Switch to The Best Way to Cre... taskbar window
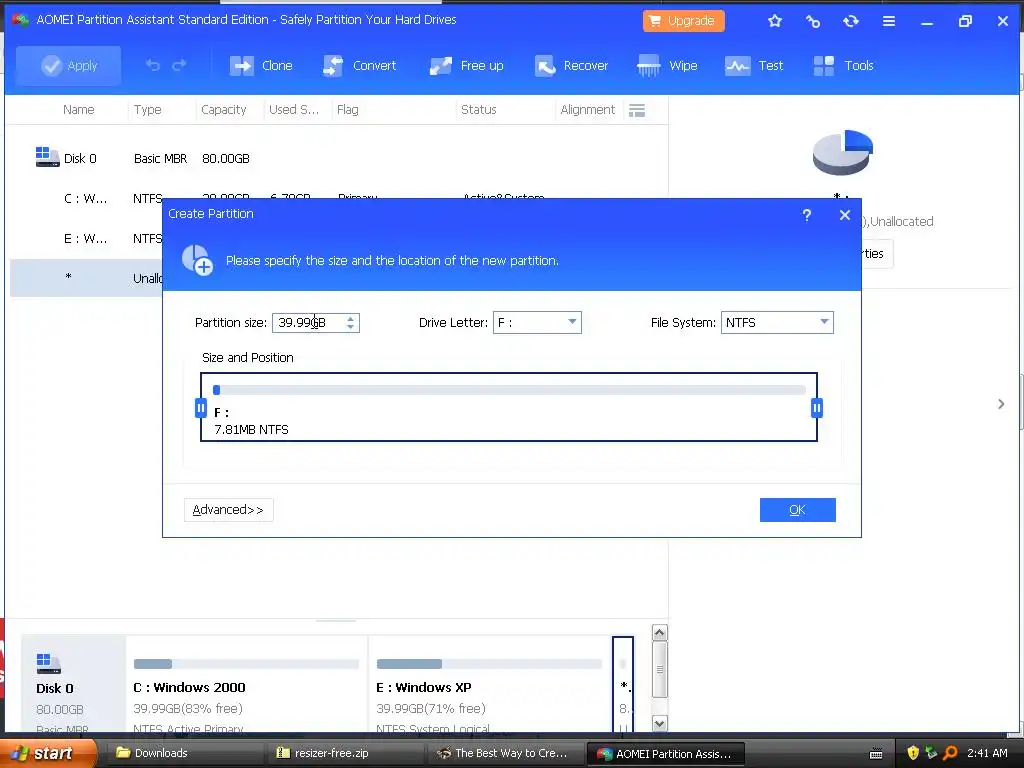1024x768 pixels. click(506, 753)
